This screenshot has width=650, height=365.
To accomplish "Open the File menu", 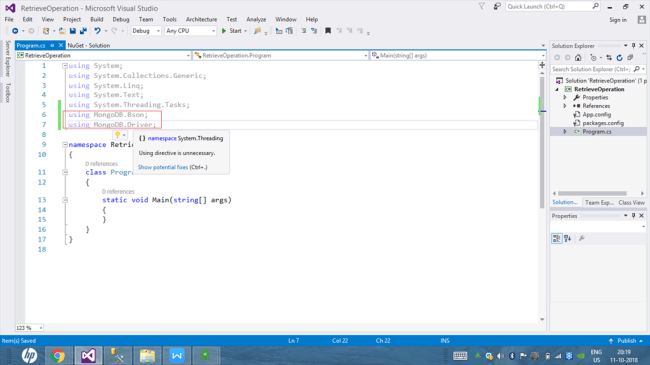I will click(x=9, y=19).
